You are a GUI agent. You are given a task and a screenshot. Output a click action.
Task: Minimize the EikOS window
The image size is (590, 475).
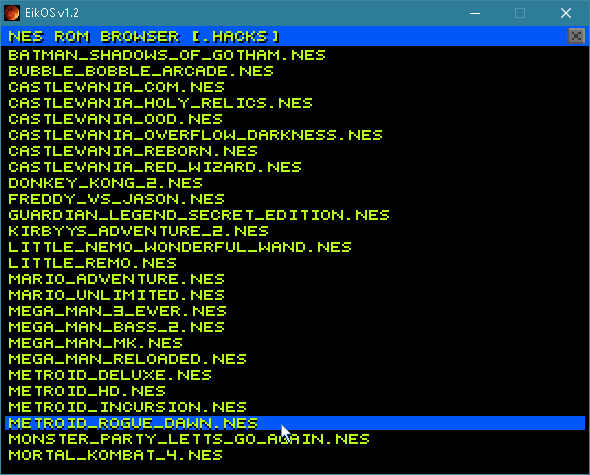(x=475, y=13)
